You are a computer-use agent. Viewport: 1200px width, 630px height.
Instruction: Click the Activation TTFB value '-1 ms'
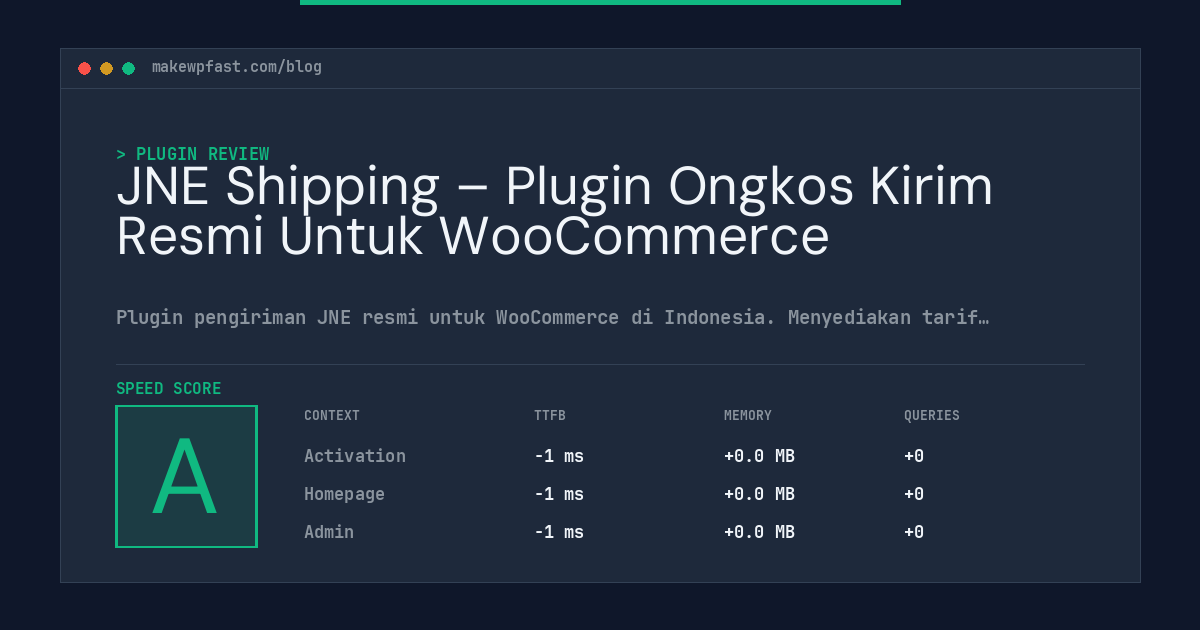click(559, 456)
